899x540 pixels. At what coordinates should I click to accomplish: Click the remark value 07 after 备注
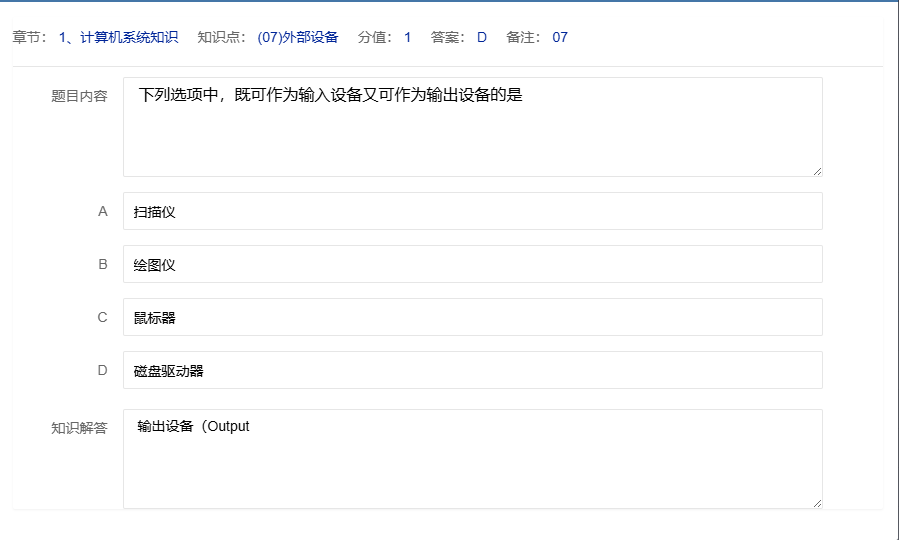560,37
